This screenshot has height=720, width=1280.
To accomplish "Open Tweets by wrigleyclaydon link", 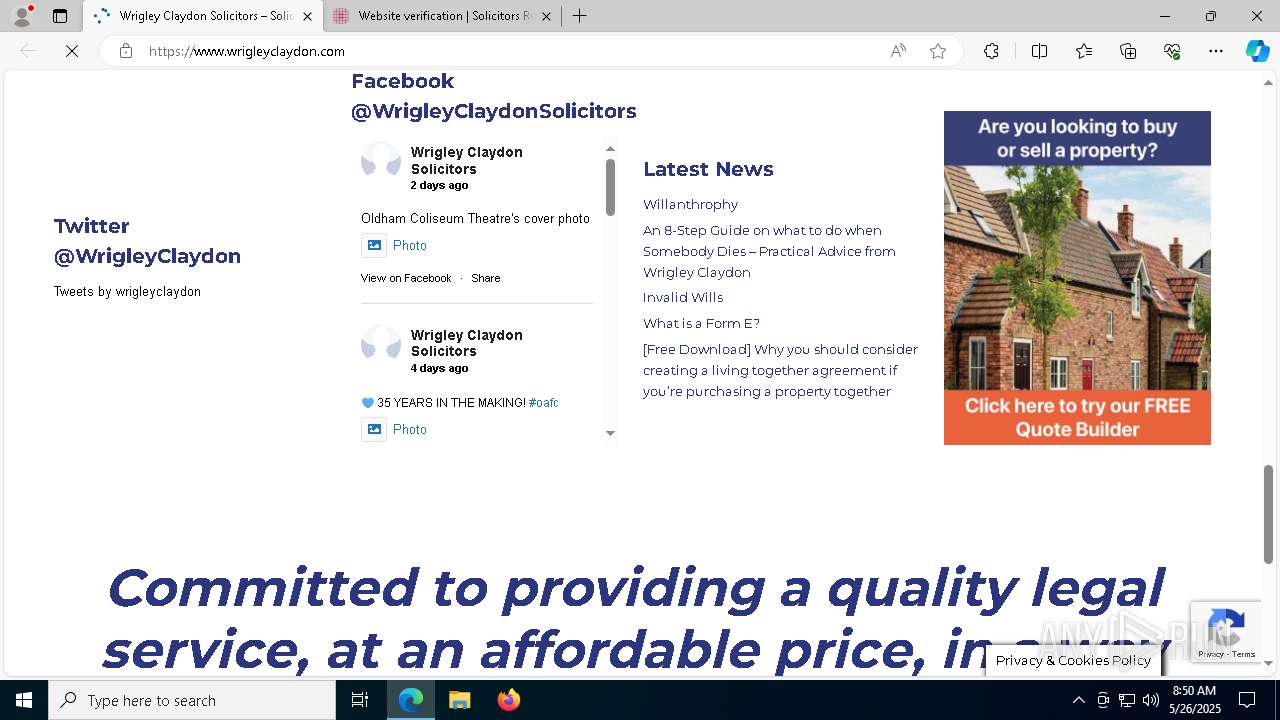I will point(127,292).
